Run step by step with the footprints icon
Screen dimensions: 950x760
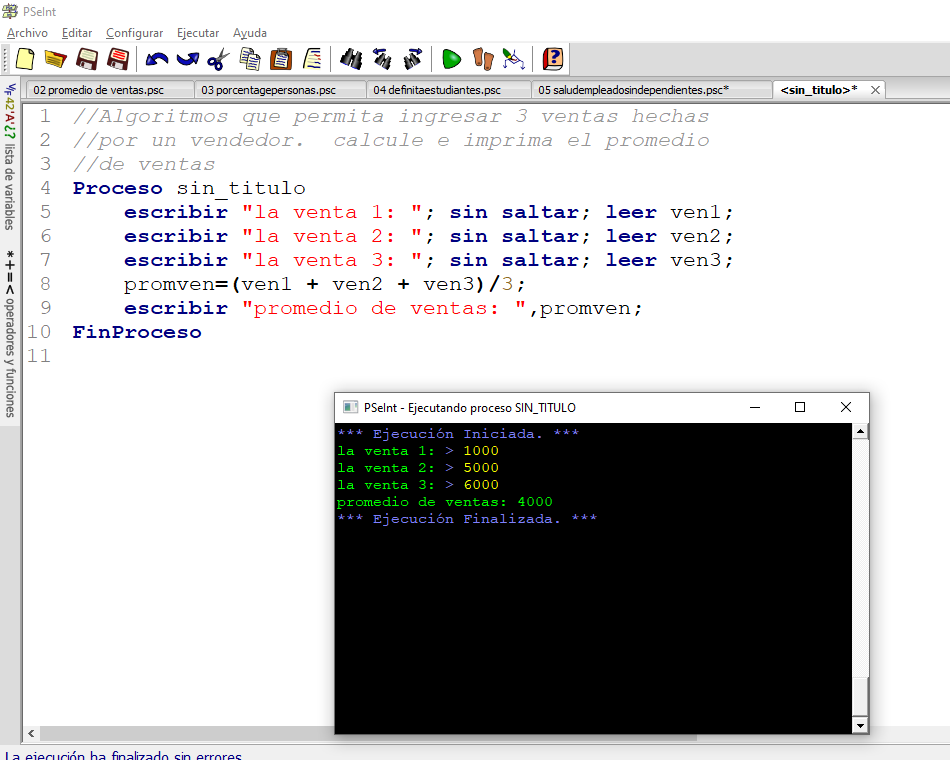483,59
